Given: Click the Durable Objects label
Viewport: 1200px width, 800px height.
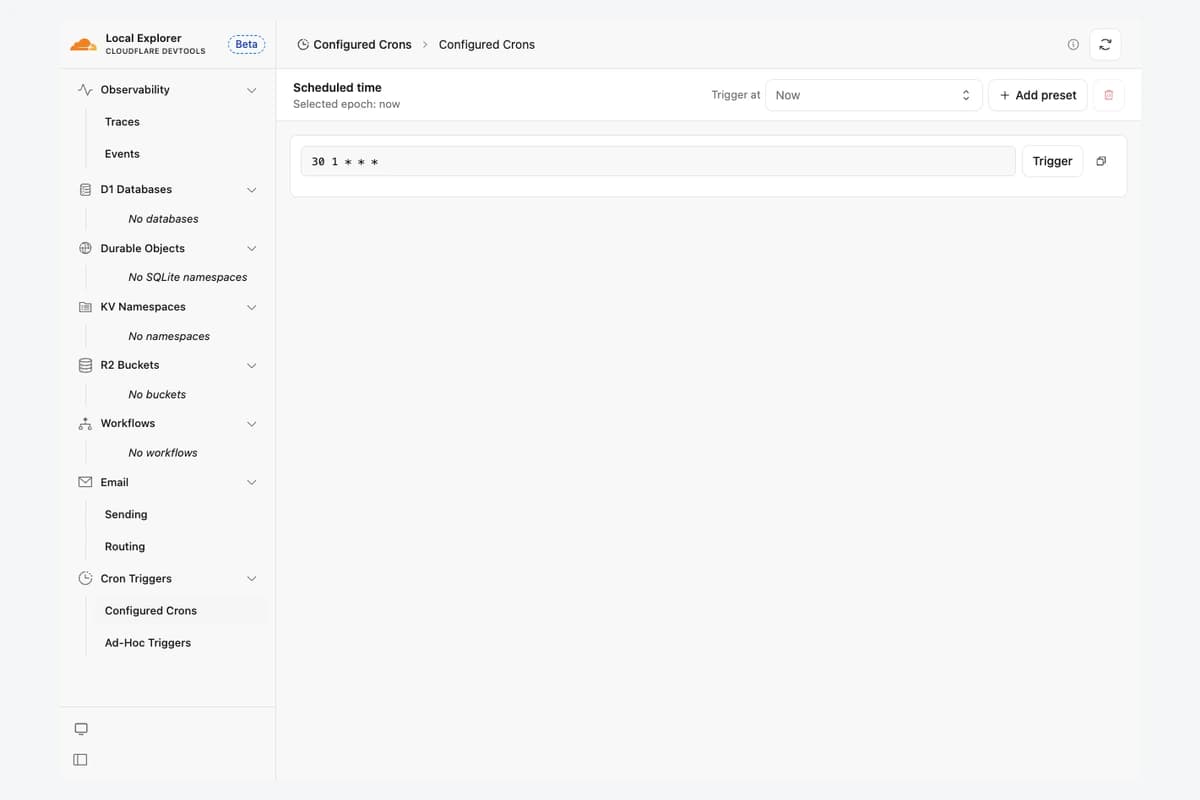Looking at the screenshot, I should click(x=143, y=249).
